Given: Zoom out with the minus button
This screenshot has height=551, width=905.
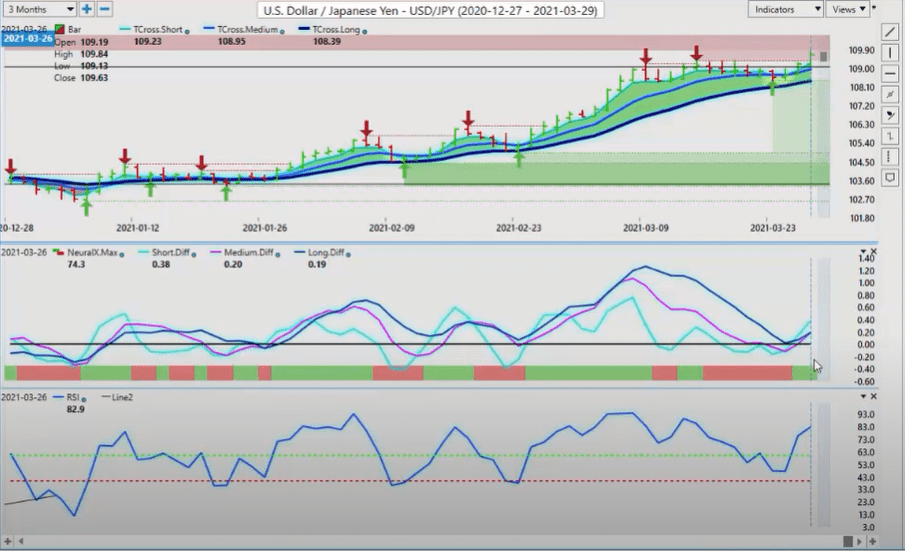Looking at the screenshot, I should [104, 9].
